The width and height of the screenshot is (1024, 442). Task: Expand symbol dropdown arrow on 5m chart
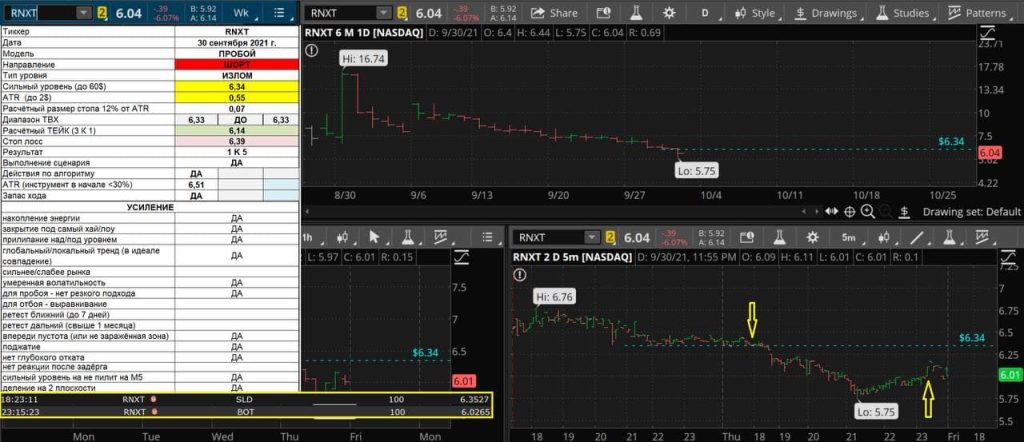click(x=591, y=237)
